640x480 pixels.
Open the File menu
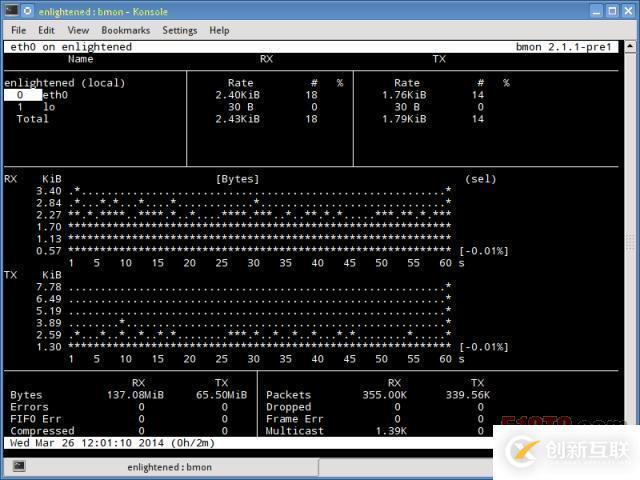(x=18, y=30)
